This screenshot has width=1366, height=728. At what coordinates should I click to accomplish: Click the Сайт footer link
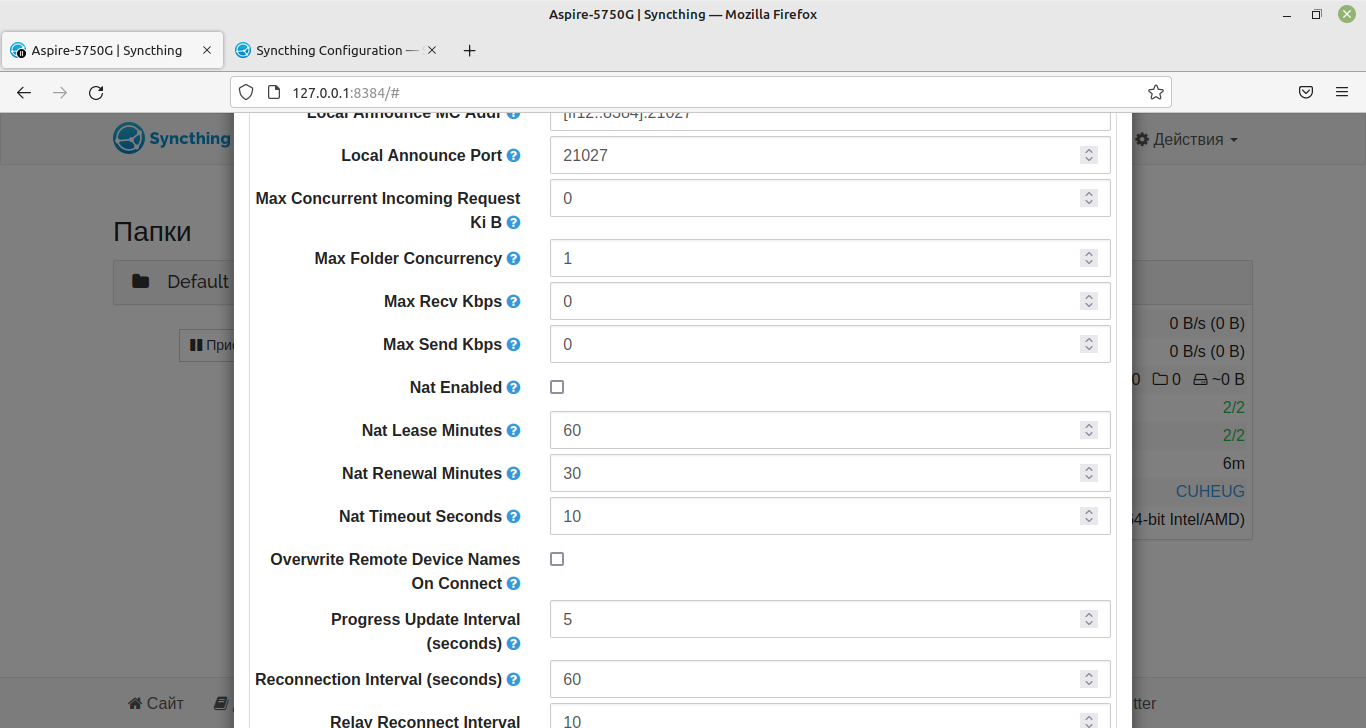click(x=155, y=703)
